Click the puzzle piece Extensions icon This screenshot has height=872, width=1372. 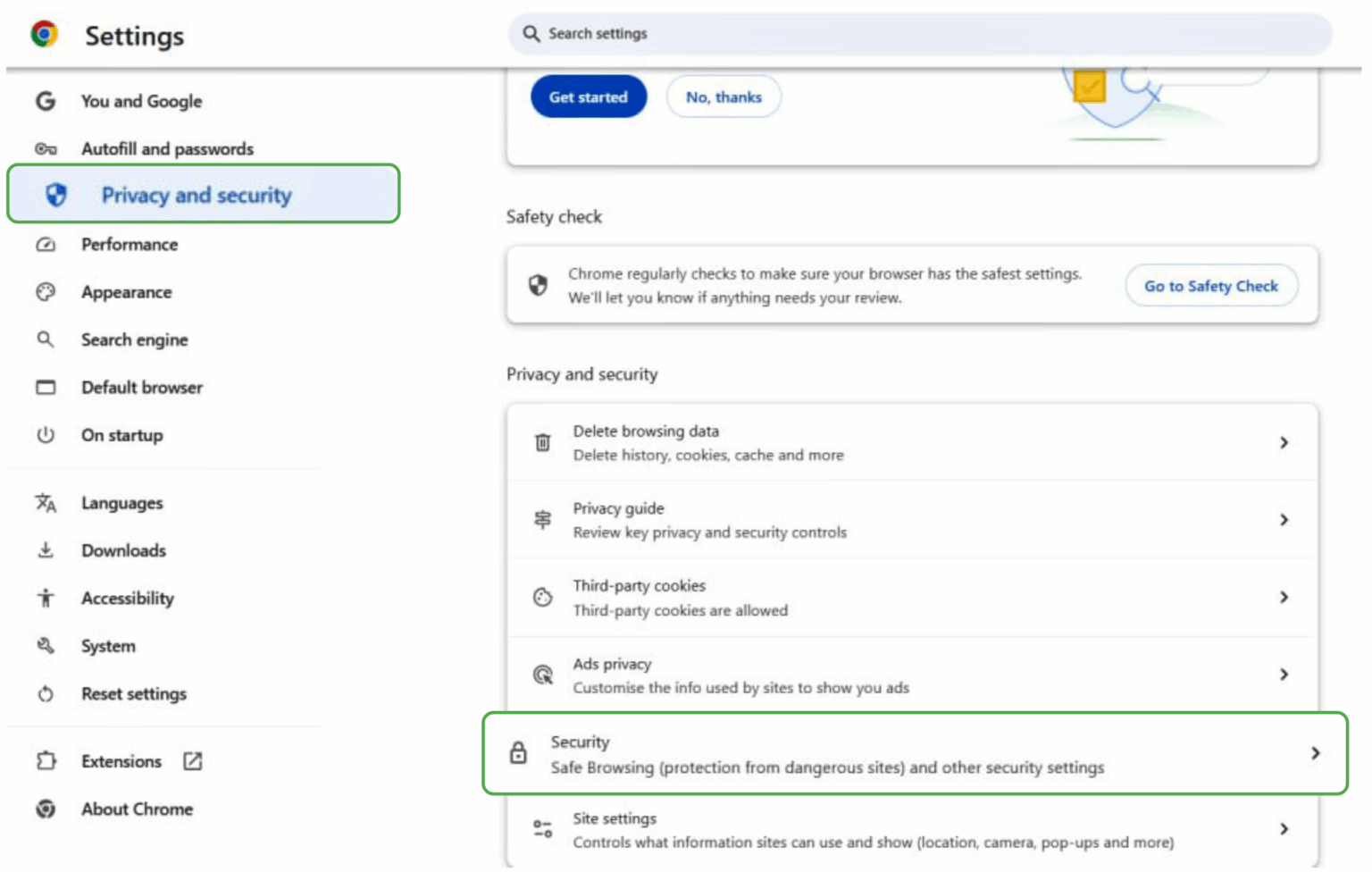[x=46, y=761]
